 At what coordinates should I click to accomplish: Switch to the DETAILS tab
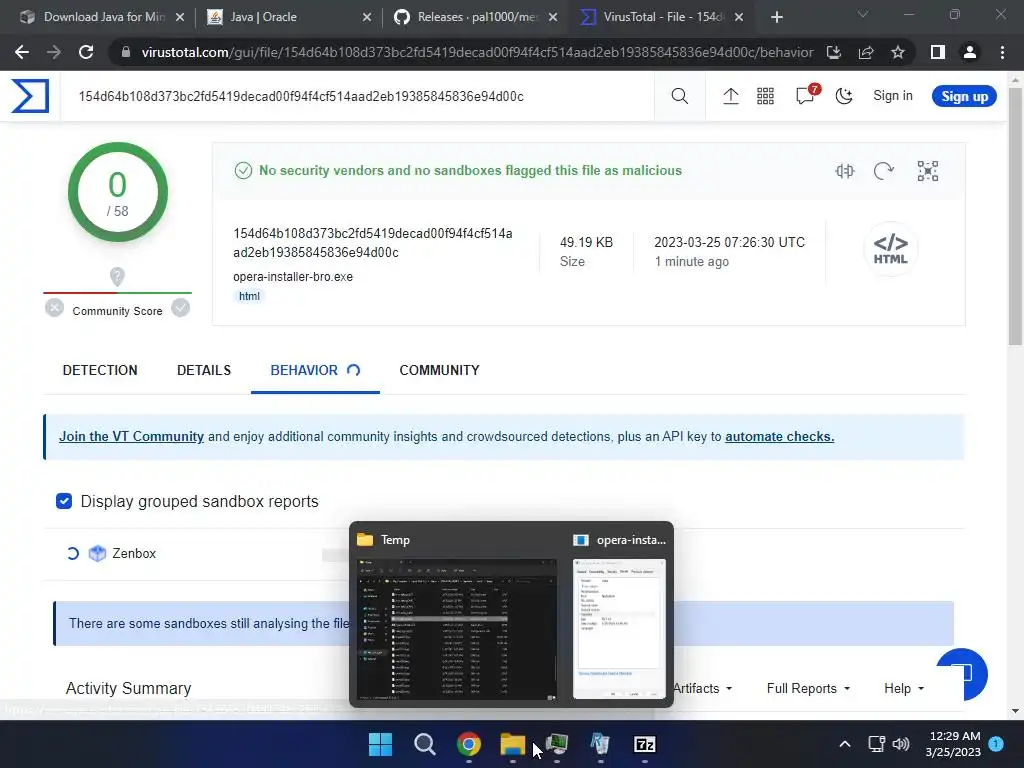click(x=204, y=370)
